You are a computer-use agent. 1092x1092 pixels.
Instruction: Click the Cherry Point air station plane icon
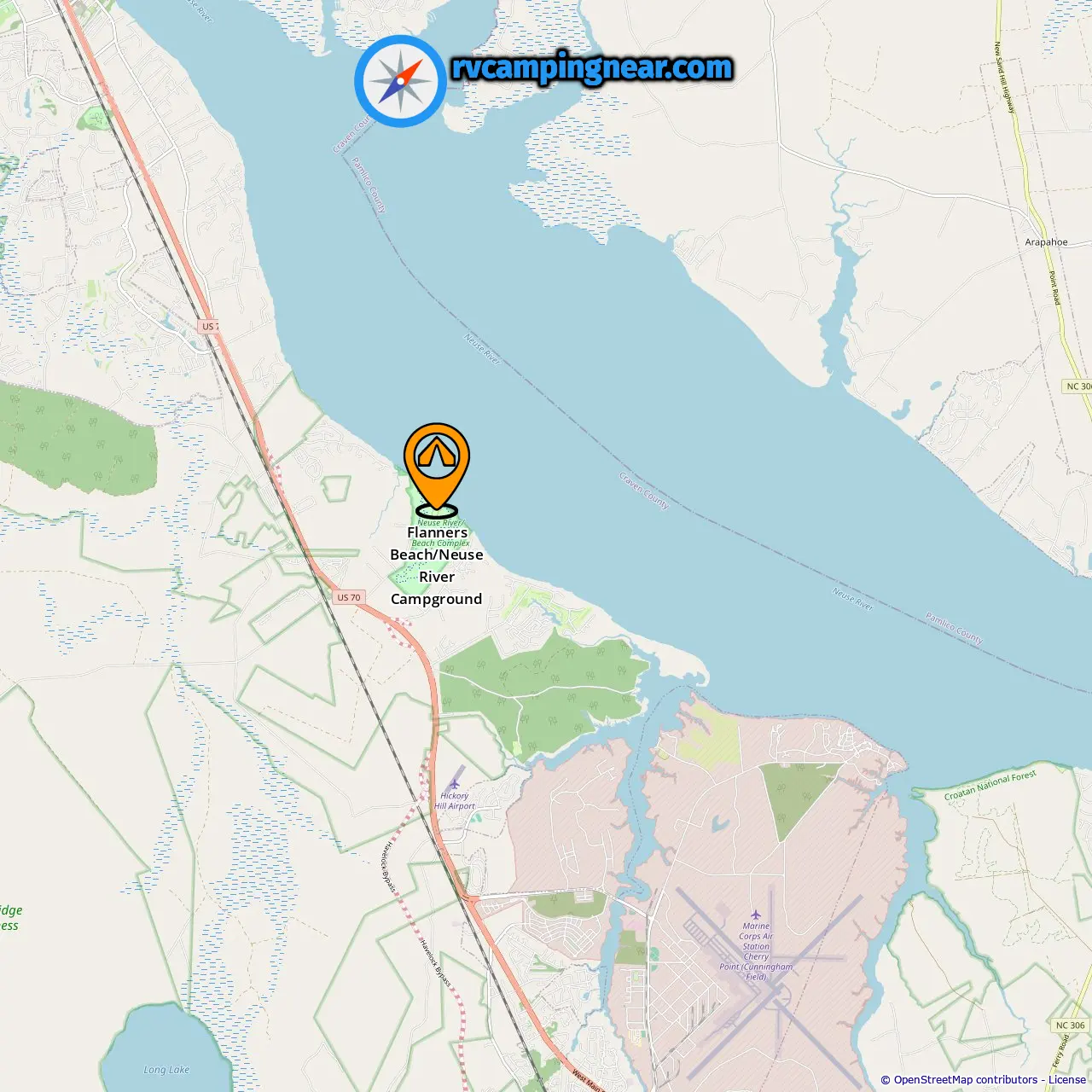755,915
